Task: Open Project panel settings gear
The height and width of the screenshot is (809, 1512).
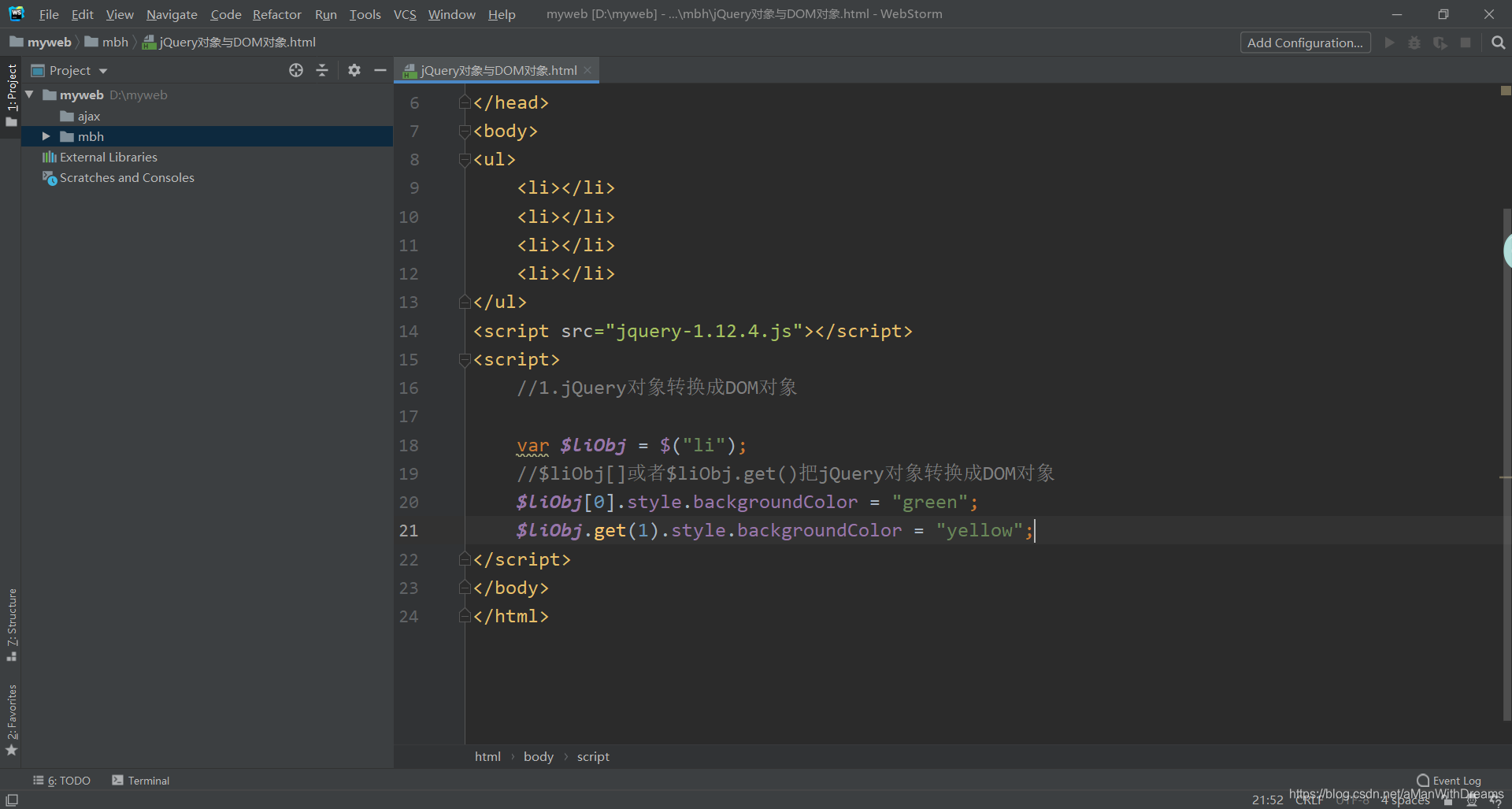Action: [x=354, y=70]
